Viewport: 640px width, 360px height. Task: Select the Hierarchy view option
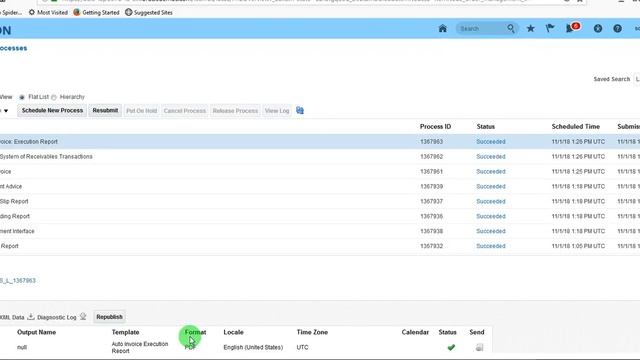(53, 97)
